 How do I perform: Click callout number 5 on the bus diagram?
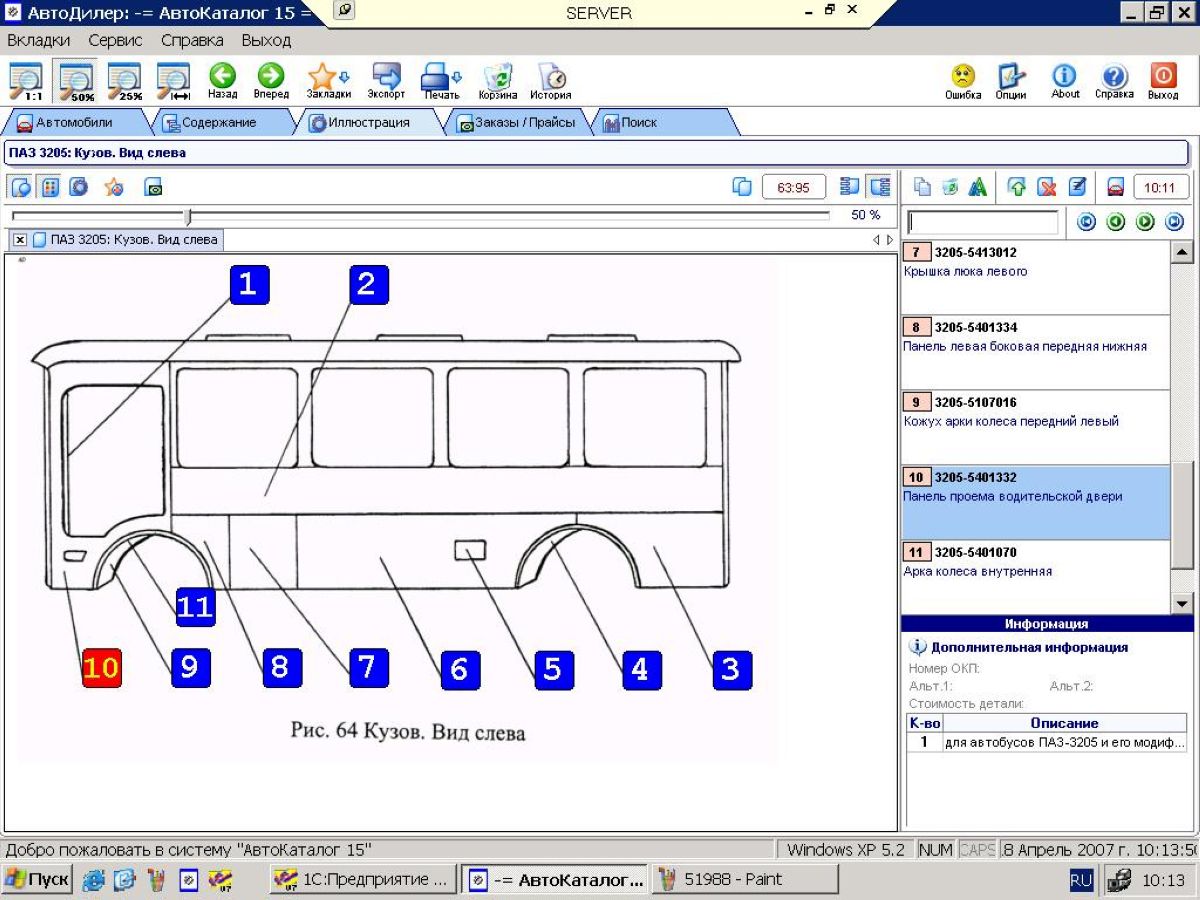pos(553,669)
